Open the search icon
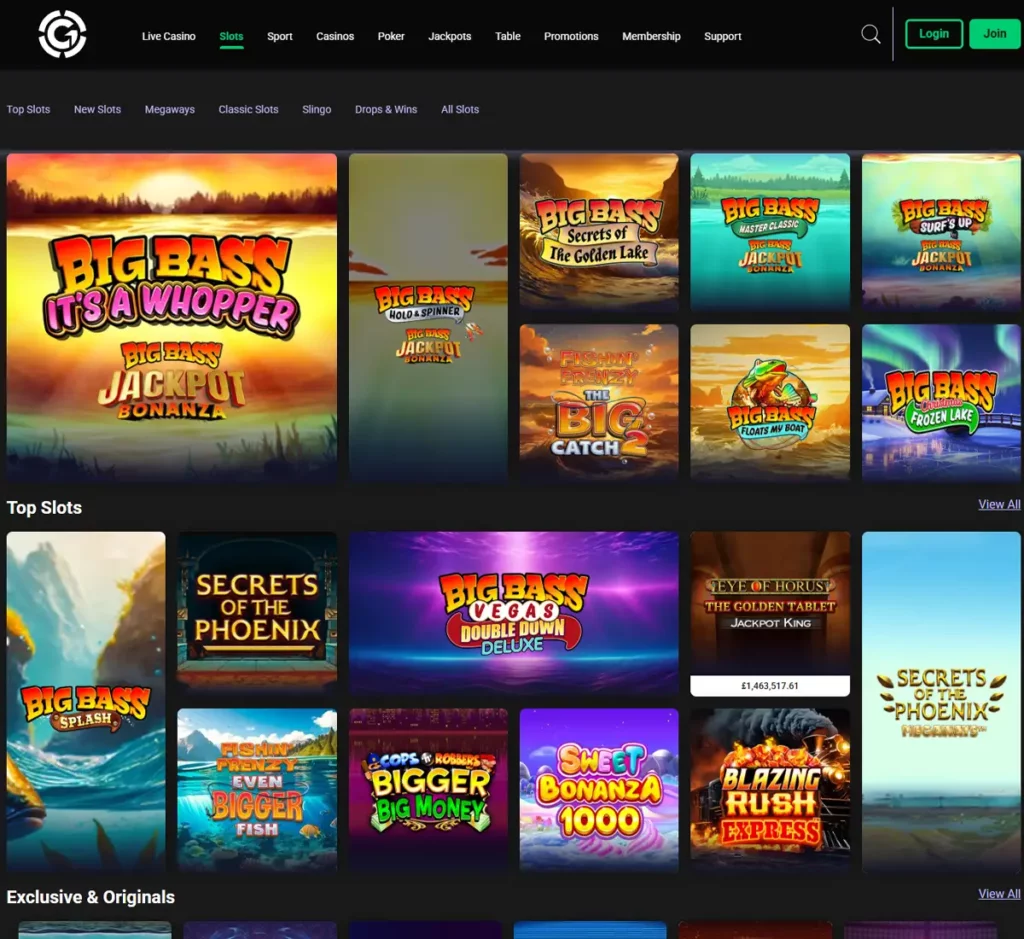 click(869, 33)
